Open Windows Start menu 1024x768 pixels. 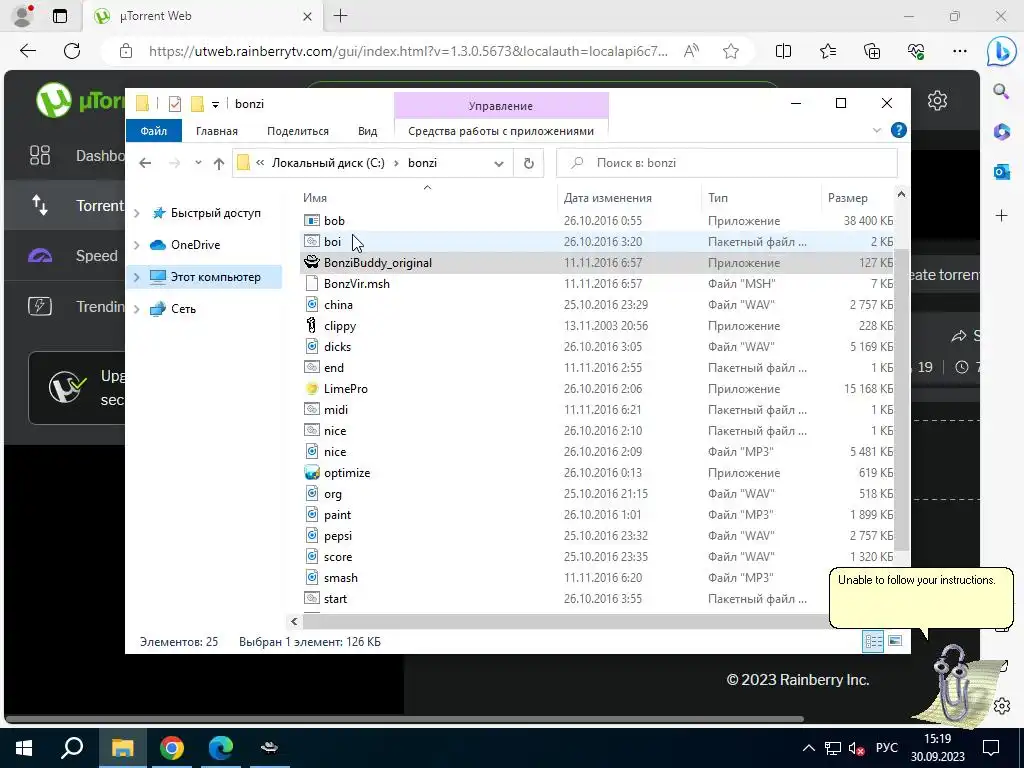tap(24, 748)
